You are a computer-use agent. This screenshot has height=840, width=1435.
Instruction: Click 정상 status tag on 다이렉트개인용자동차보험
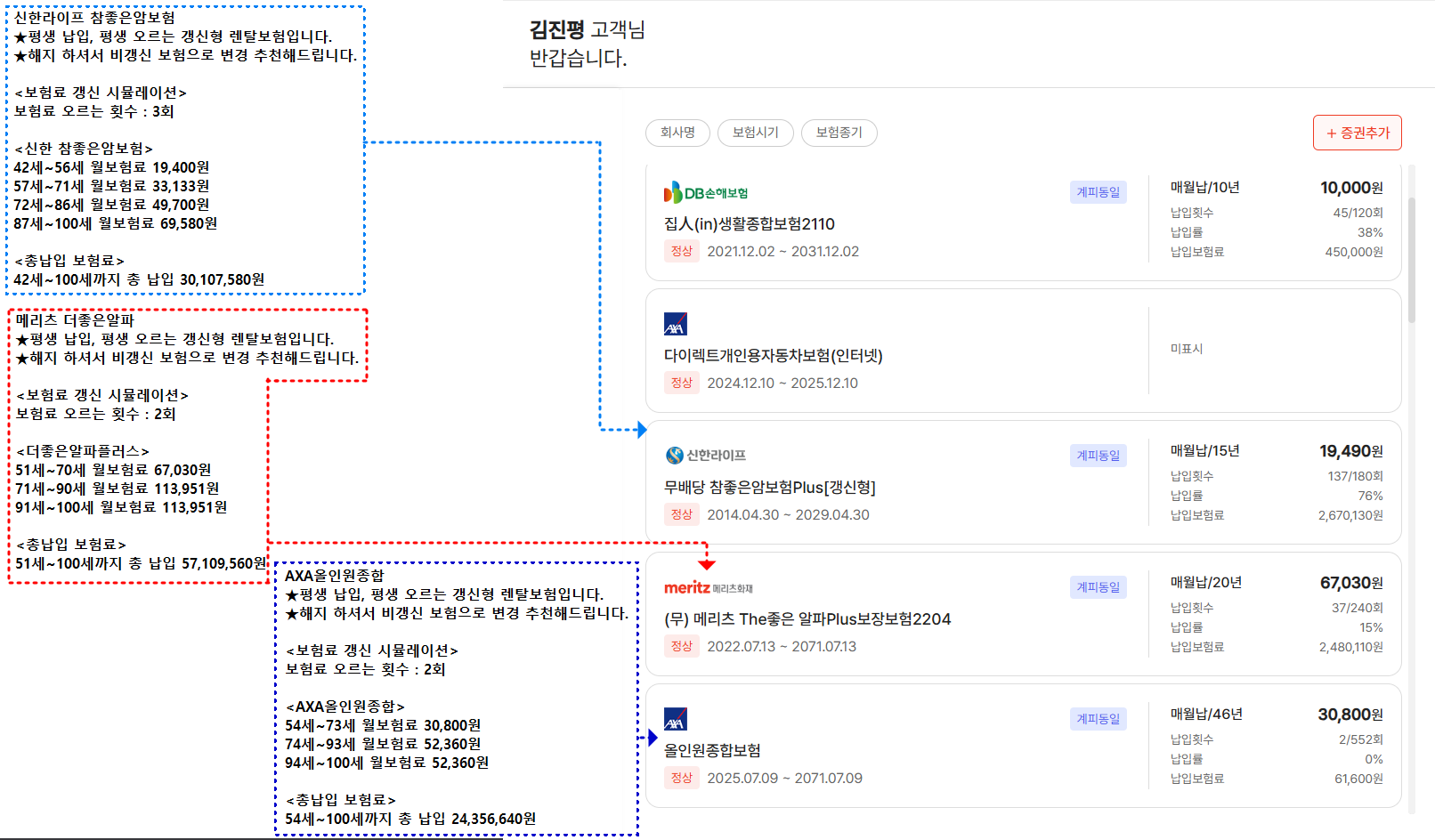coord(681,383)
